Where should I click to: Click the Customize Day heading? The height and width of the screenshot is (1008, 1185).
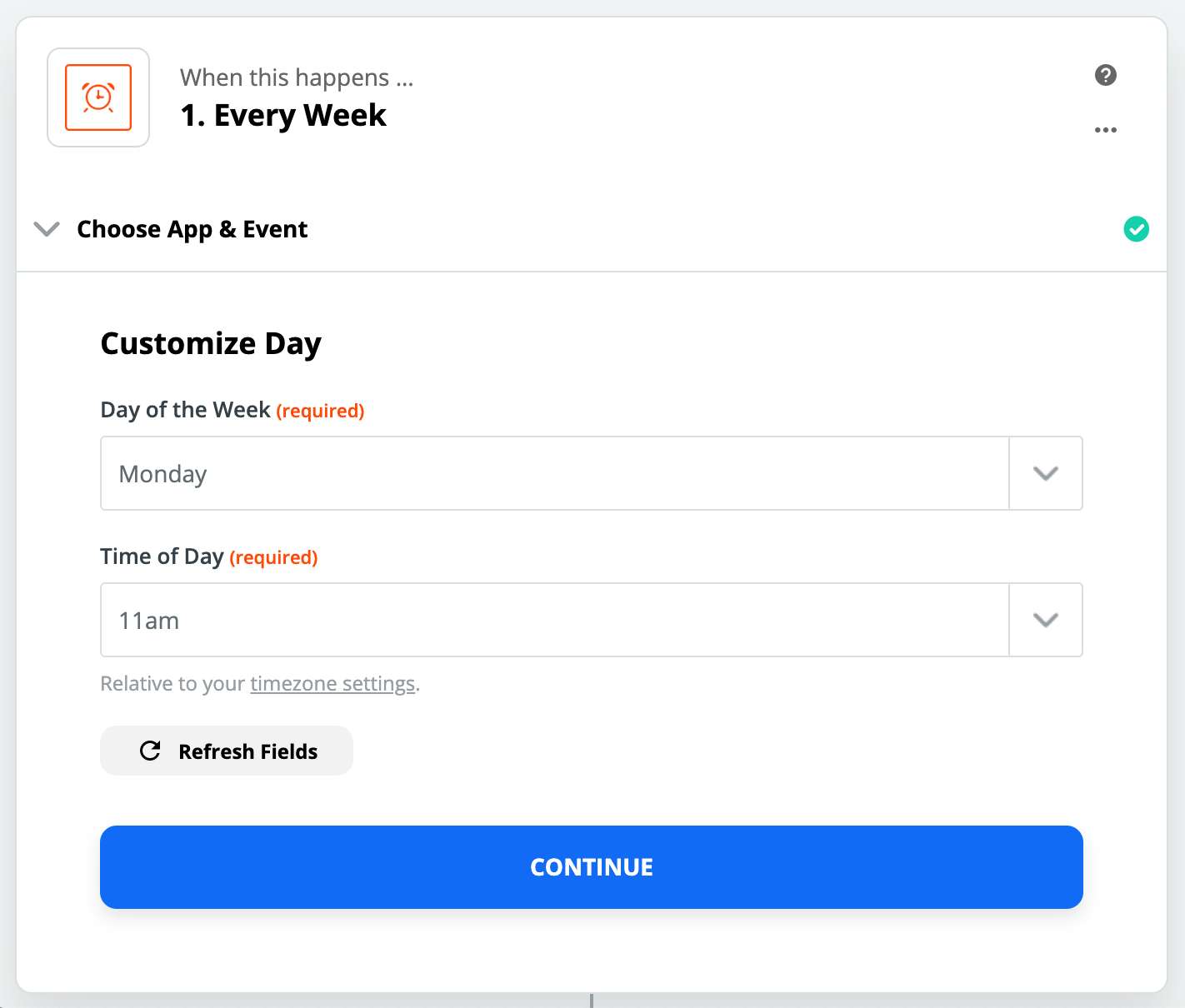point(211,343)
